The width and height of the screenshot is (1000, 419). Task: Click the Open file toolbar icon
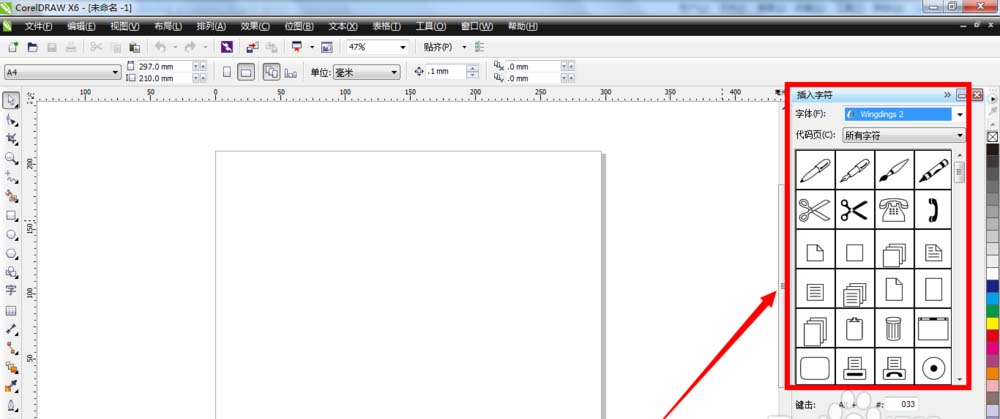pyautogui.click(x=32, y=47)
